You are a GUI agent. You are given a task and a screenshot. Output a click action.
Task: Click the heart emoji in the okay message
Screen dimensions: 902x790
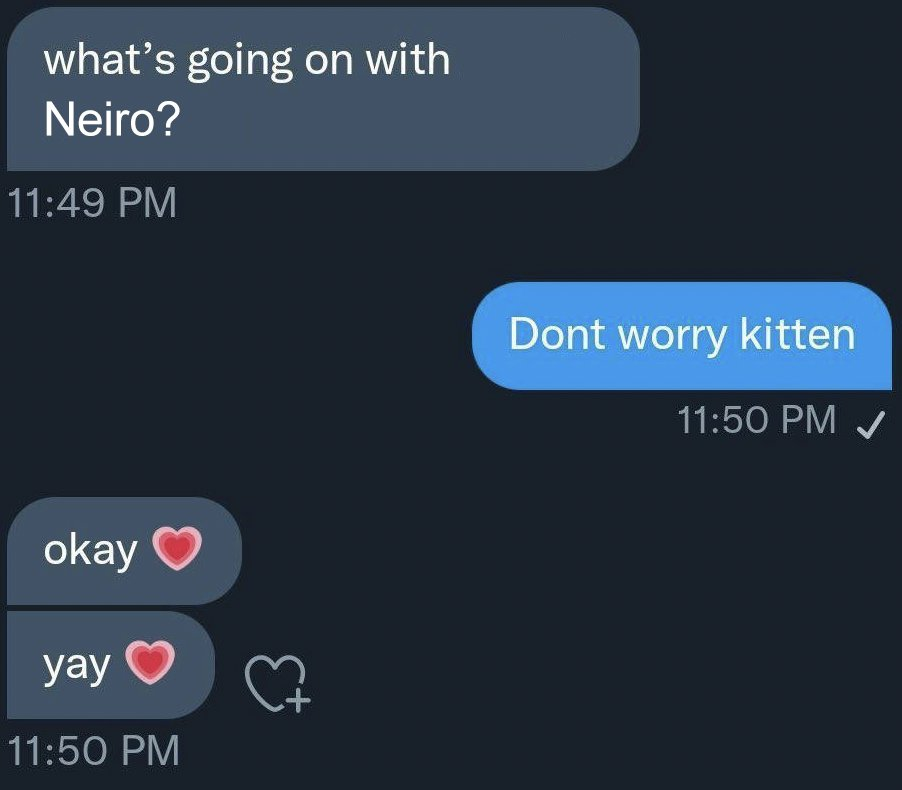177,548
